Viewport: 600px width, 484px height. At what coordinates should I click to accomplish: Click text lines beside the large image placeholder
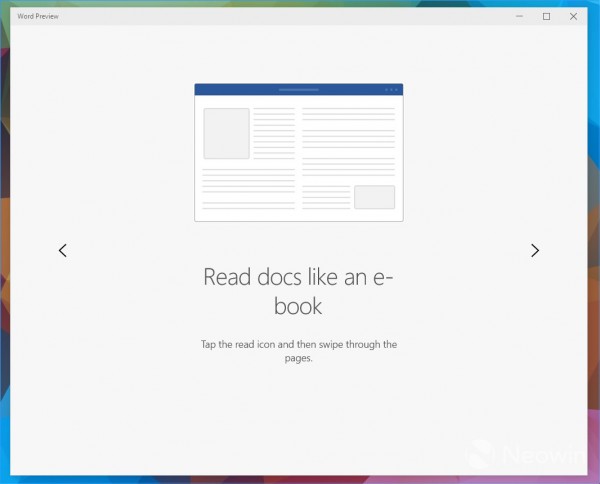[x=274, y=133]
